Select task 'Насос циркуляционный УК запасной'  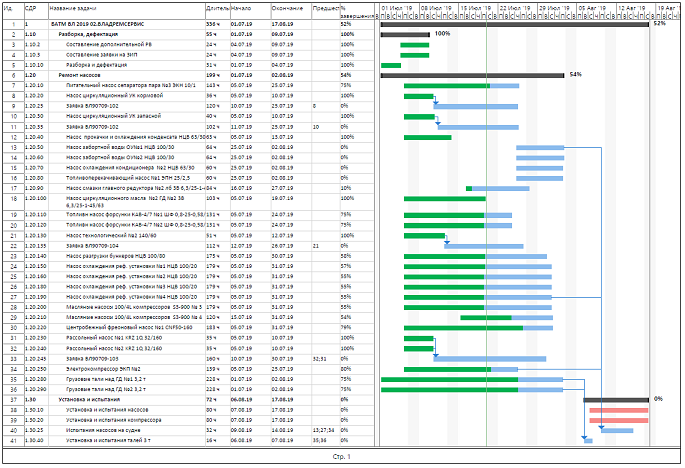(114, 116)
